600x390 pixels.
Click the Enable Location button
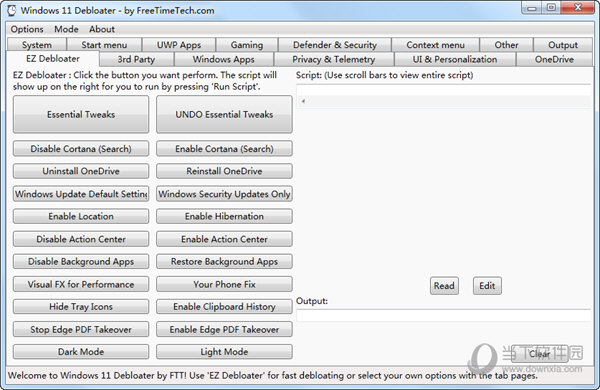81,216
